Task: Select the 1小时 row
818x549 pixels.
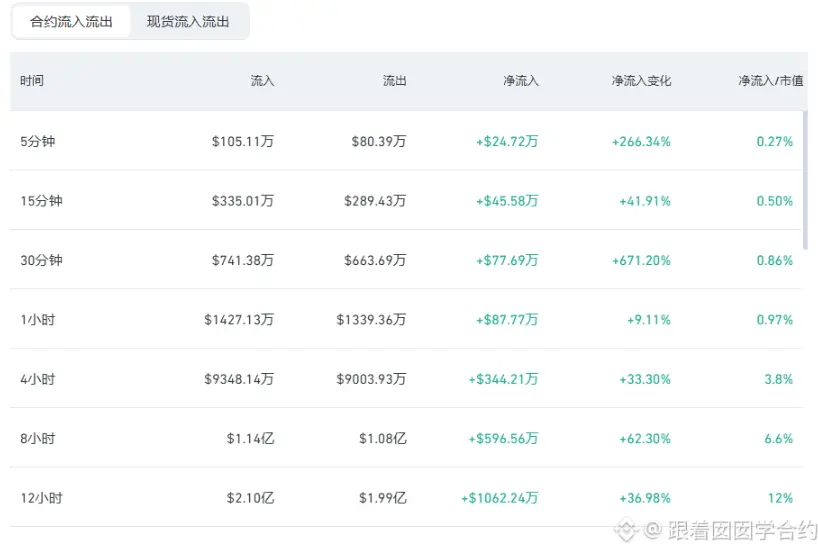Action: click(406, 319)
